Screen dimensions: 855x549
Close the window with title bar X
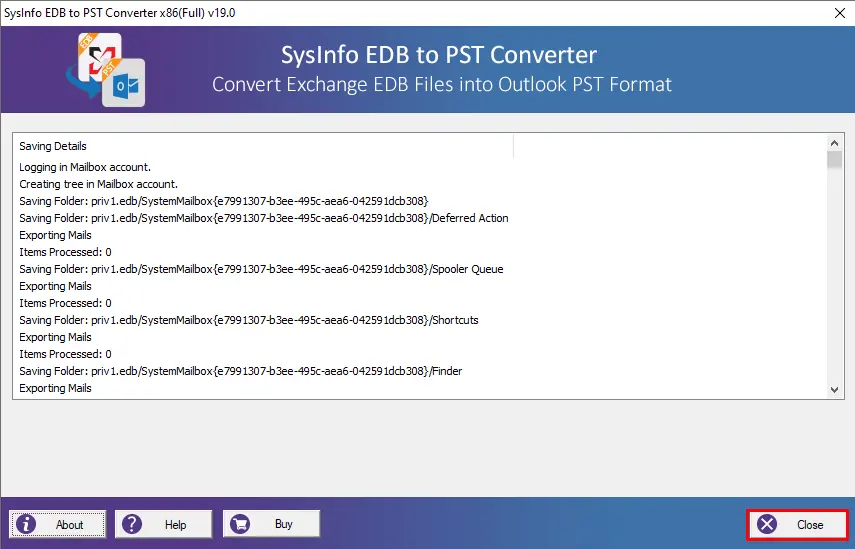(x=840, y=13)
